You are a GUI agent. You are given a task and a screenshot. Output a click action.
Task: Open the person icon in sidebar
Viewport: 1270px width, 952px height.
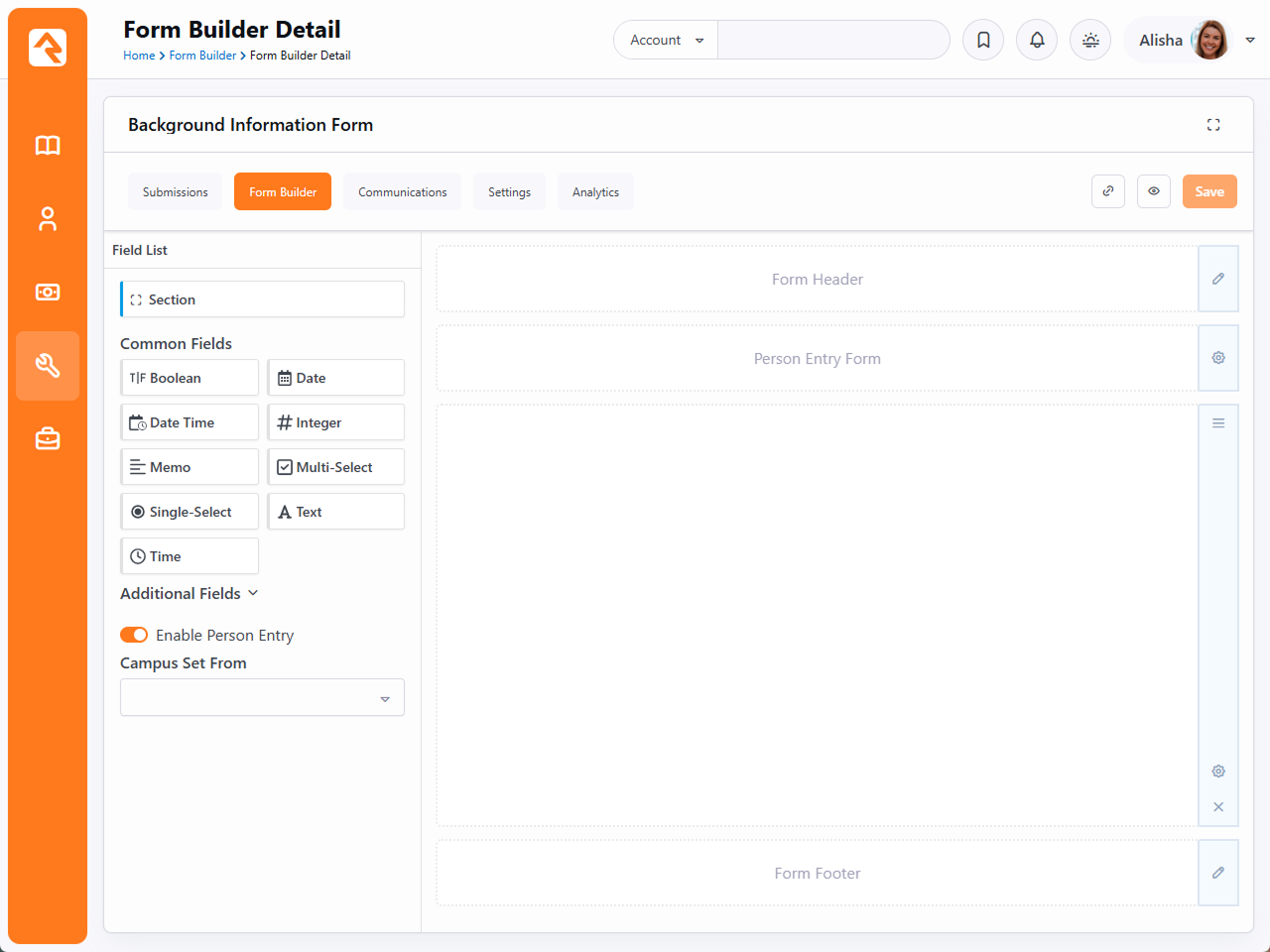[48, 219]
